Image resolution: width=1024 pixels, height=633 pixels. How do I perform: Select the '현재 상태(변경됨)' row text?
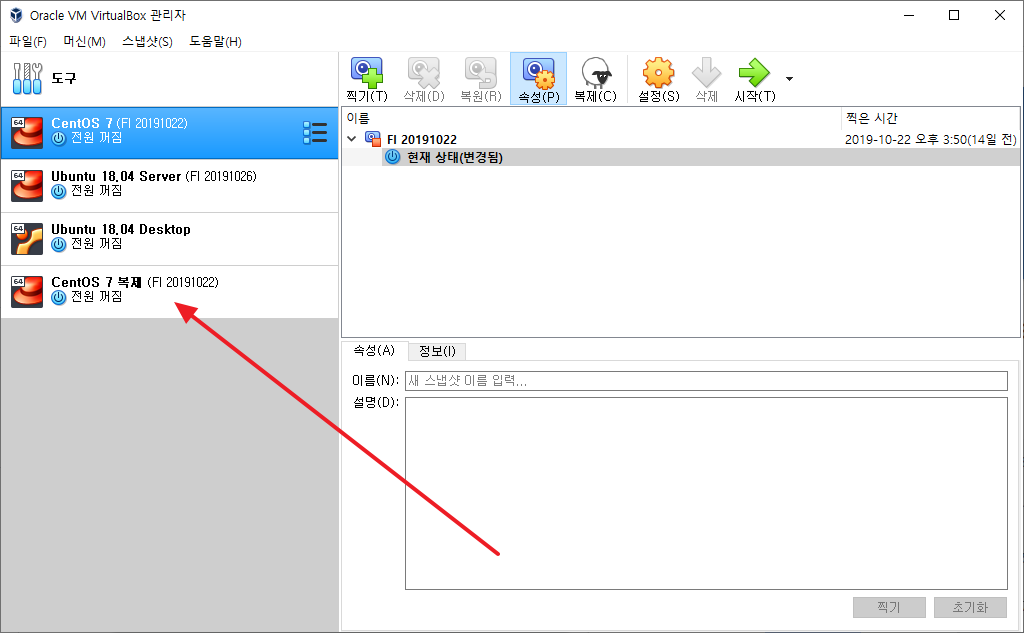tap(455, 157)
